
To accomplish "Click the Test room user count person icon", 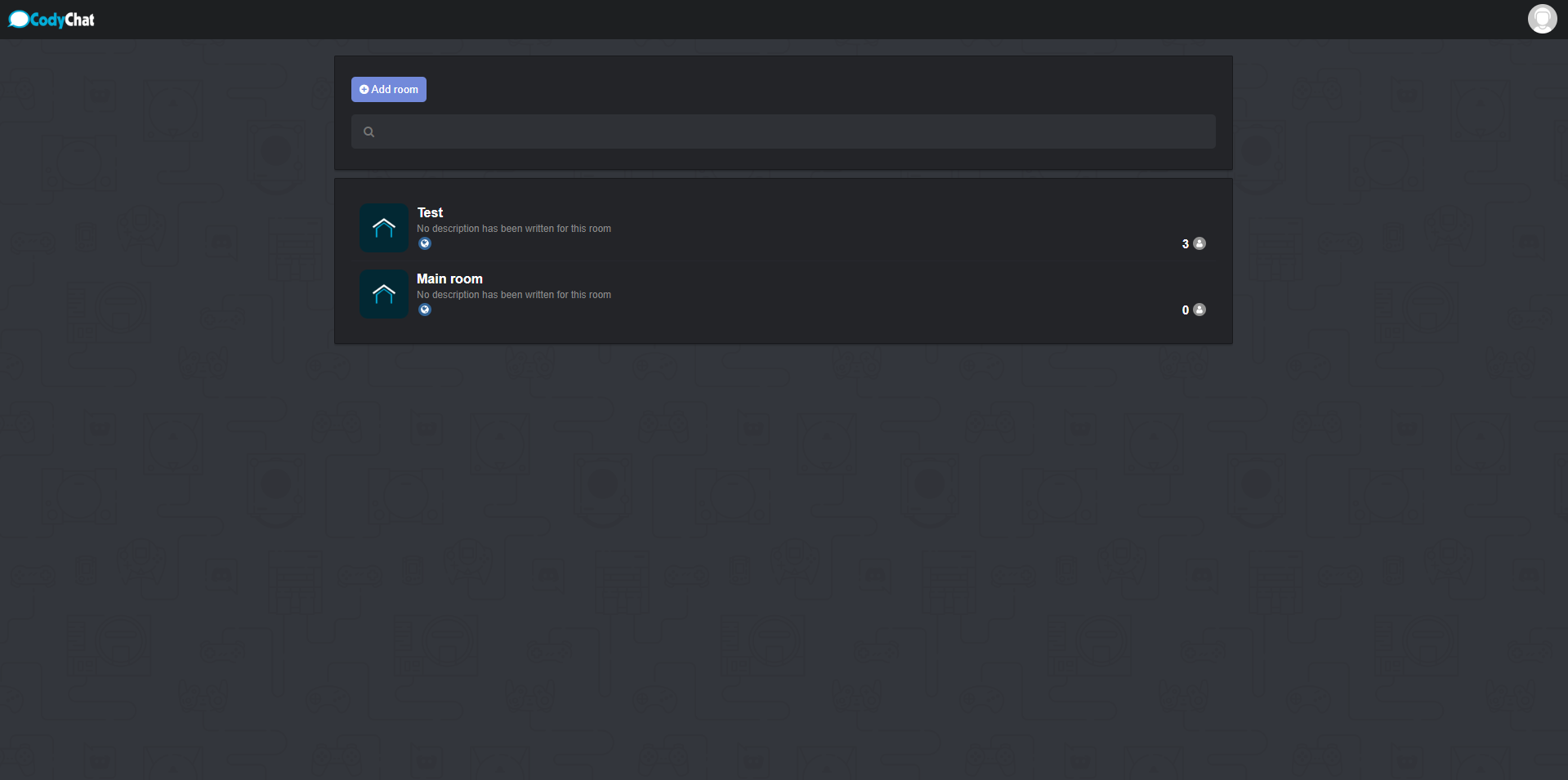I will tap(1199, 243).
